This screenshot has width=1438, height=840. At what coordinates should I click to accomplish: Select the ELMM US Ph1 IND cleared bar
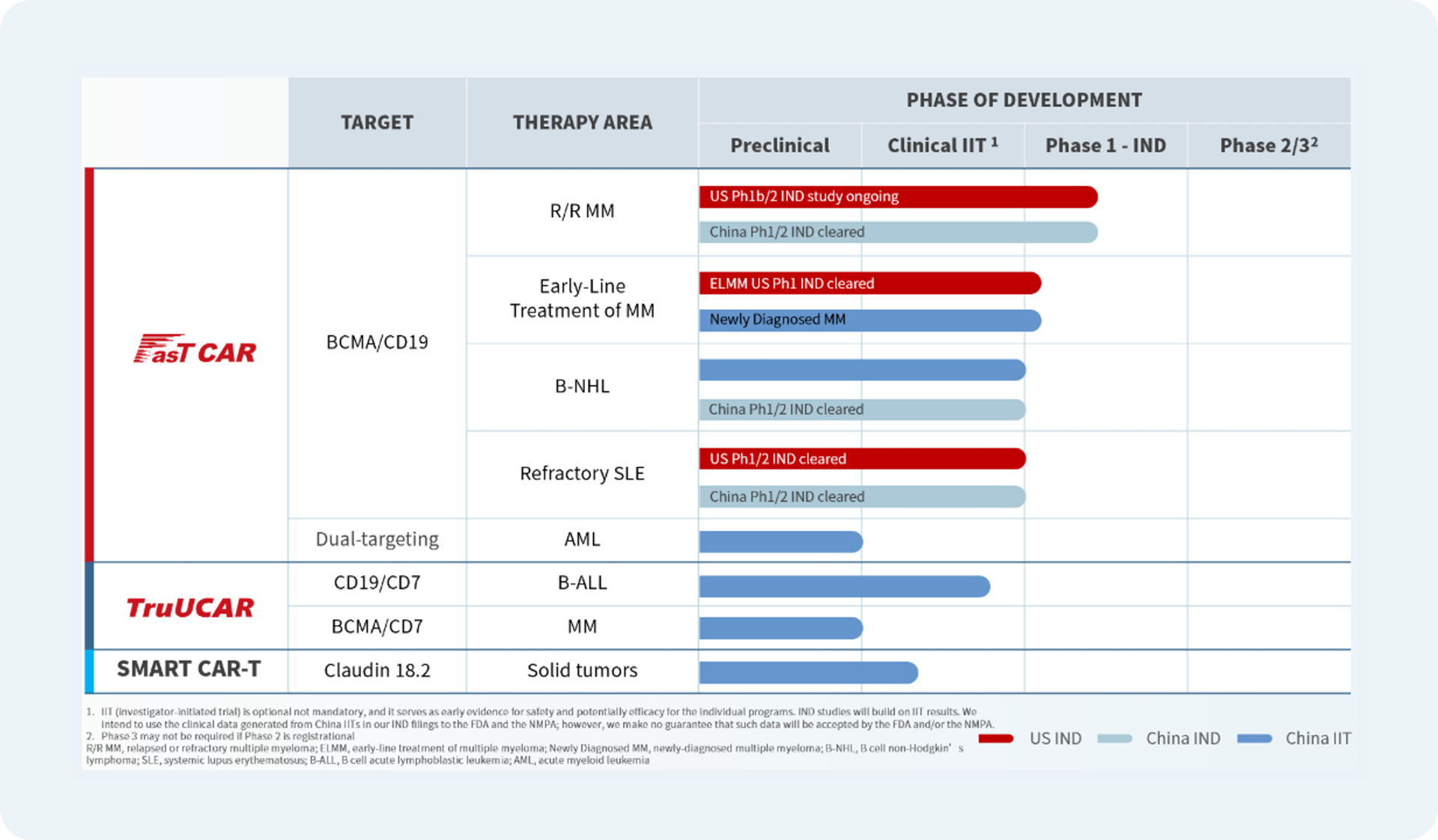pos(870,283)
